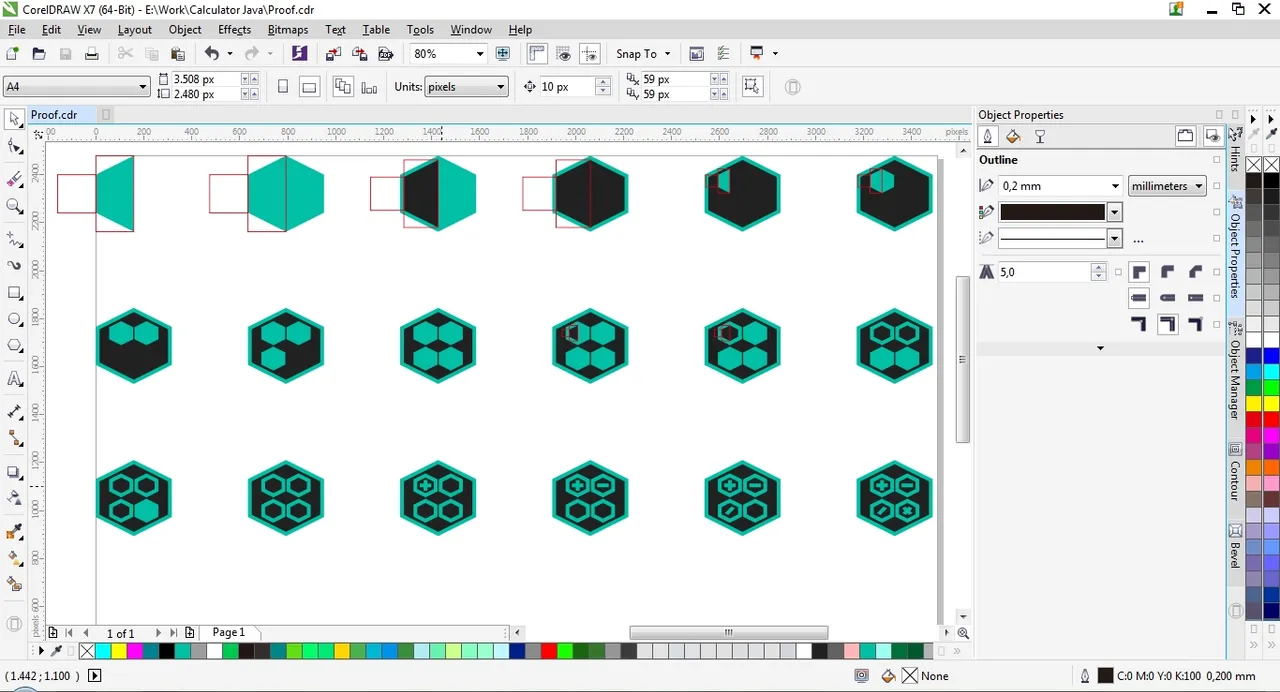Undo the last action

click(211, 54)
